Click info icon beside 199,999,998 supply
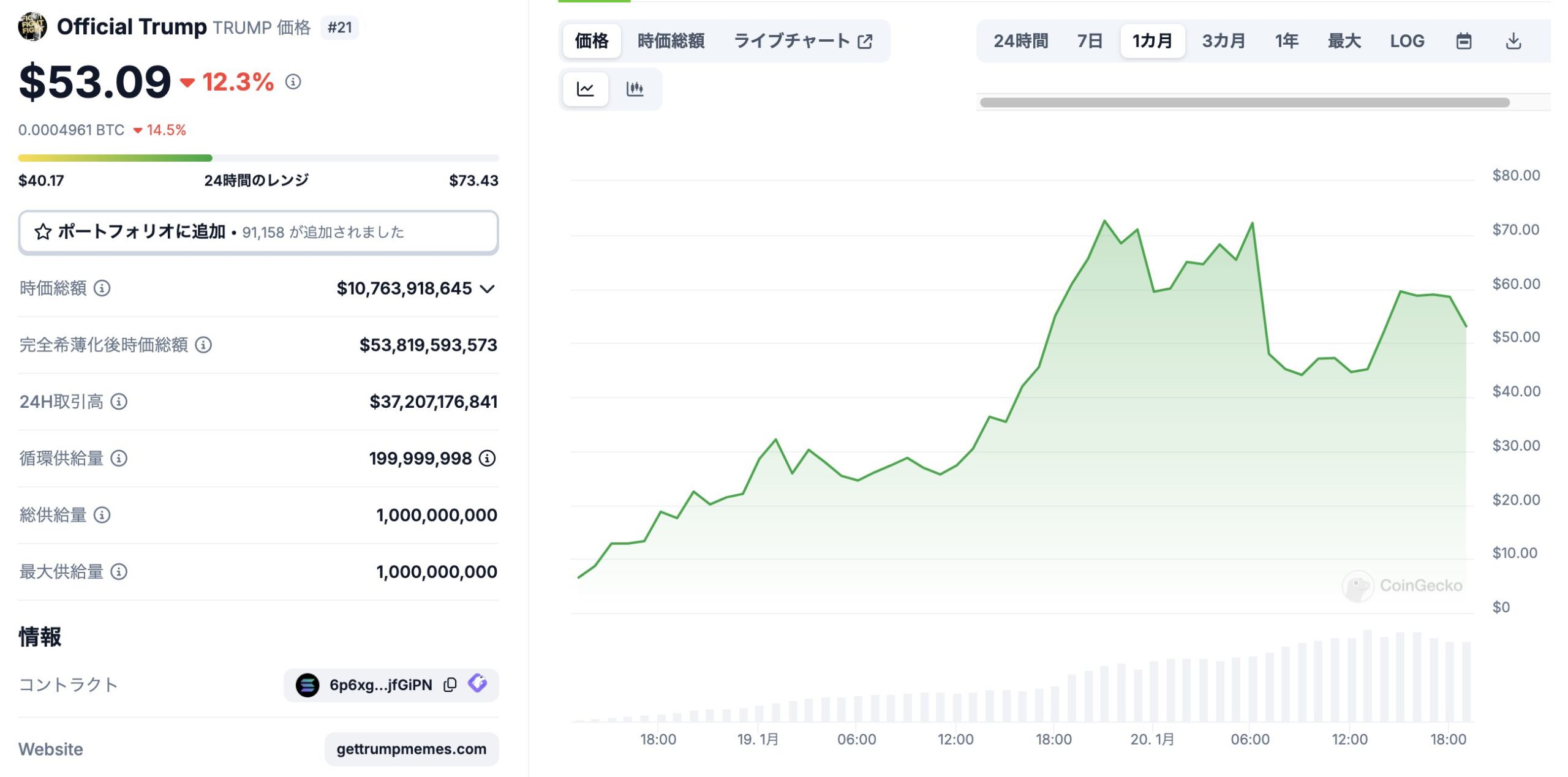The height and width of the screenshot is (777, 1568). (487, 458)
